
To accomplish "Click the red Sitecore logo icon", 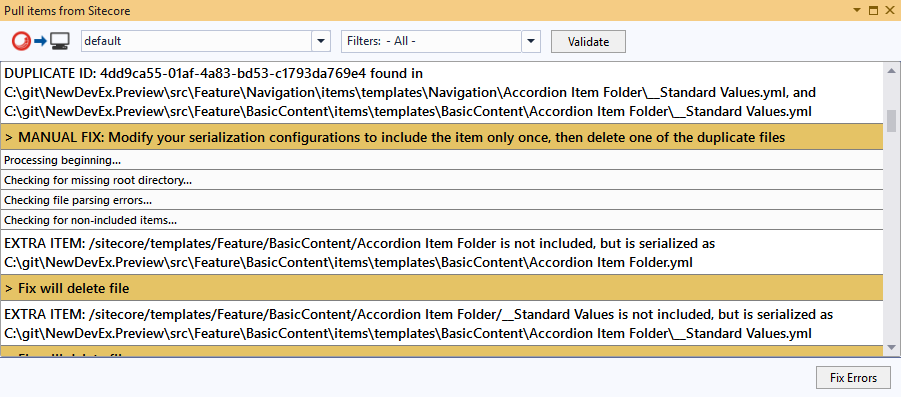I will pos(22,41).
